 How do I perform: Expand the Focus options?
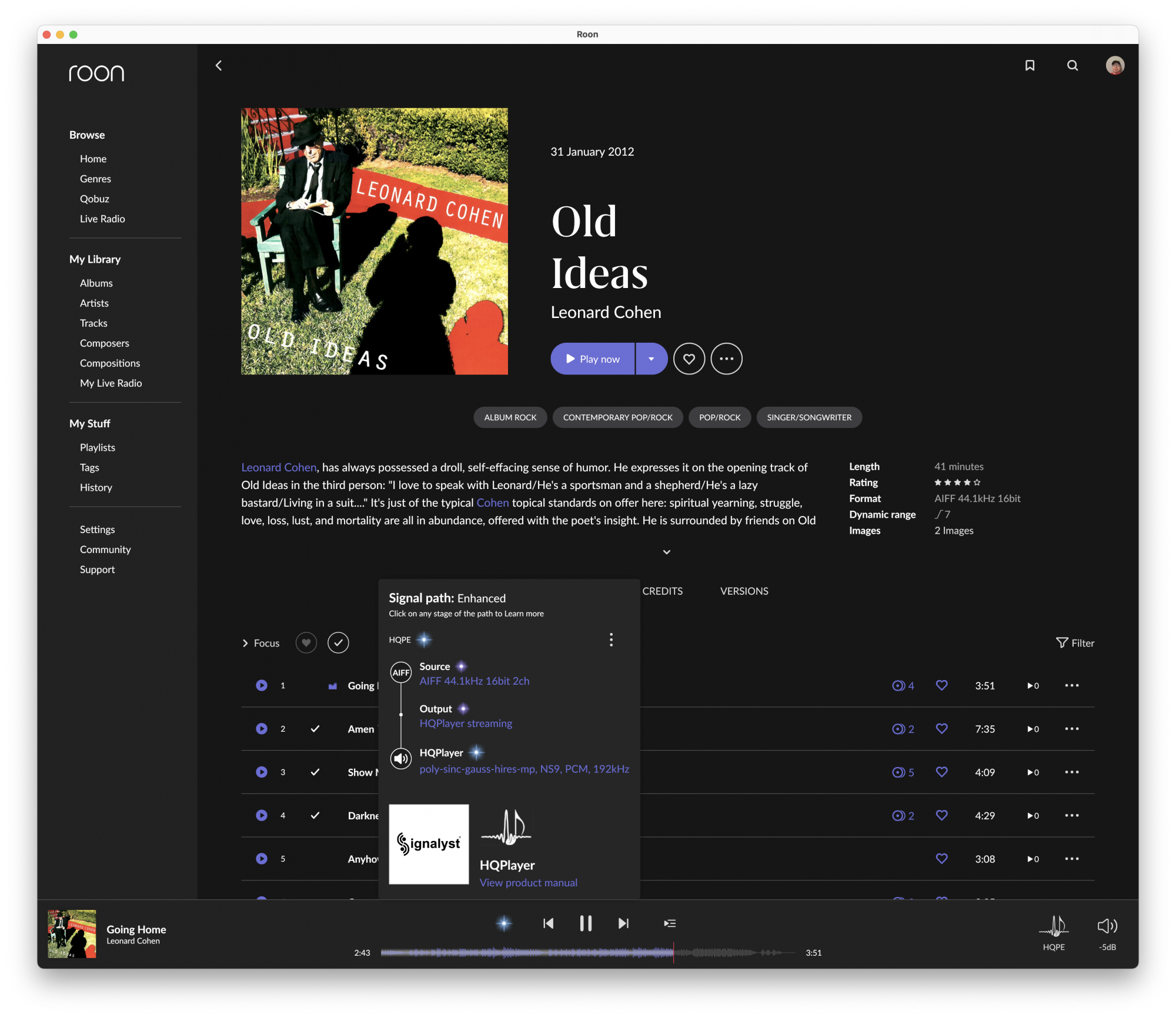point(260,643)
